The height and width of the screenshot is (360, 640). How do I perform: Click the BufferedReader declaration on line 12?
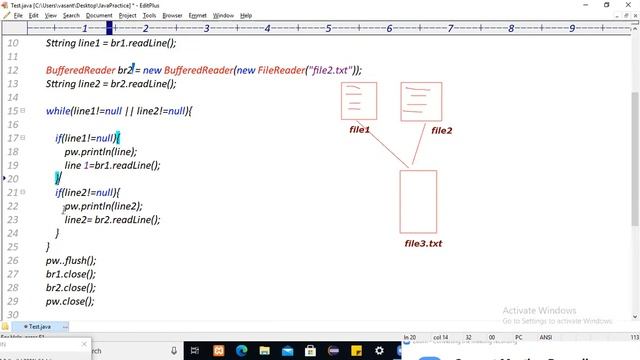[204, 70]
